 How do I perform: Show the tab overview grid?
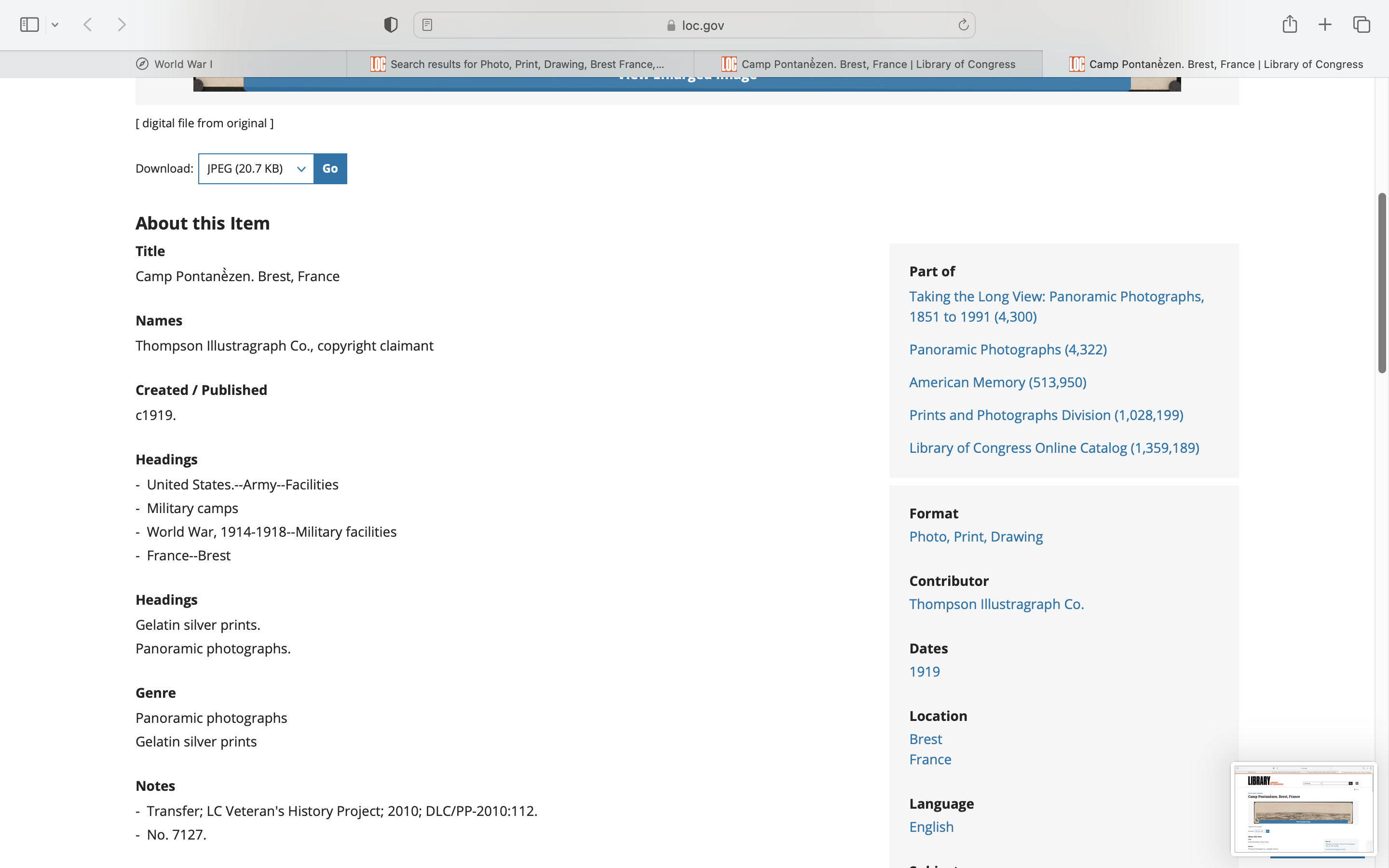coord(1362,25)
